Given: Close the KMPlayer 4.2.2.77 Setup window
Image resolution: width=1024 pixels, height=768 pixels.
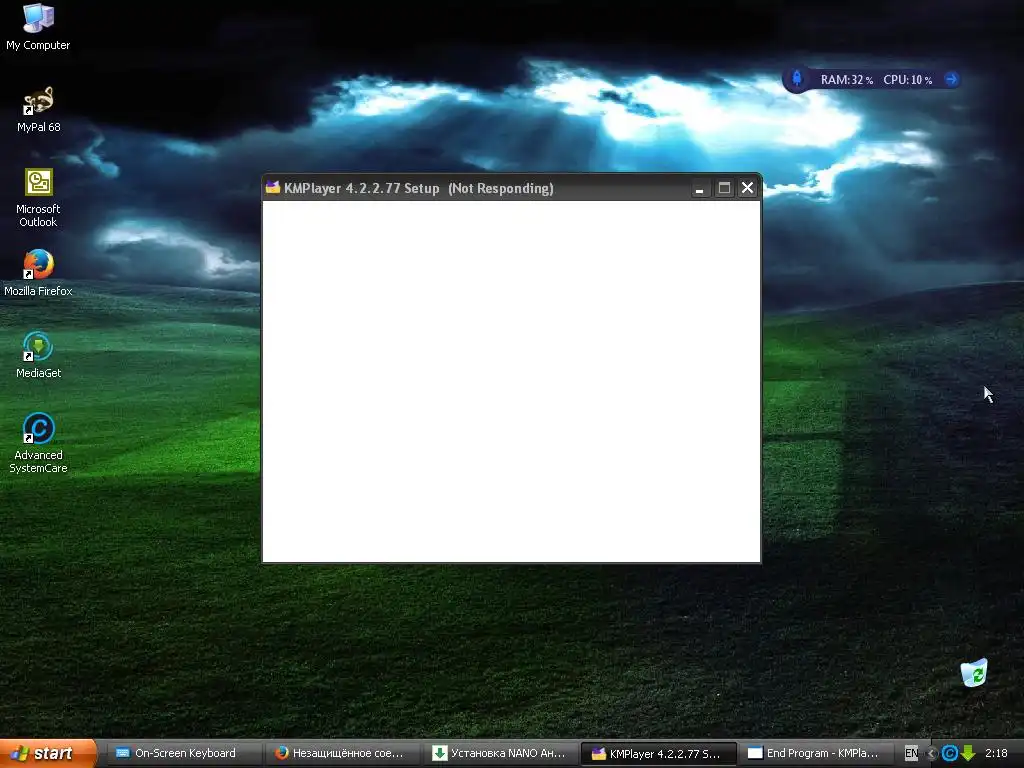Looking at the screenshot, I should point(747,188).
